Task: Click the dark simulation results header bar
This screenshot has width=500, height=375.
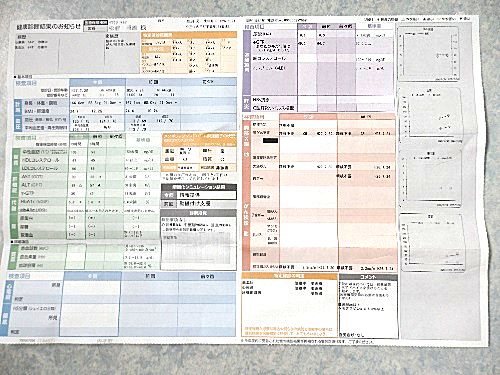Action: tap(199, 187)
